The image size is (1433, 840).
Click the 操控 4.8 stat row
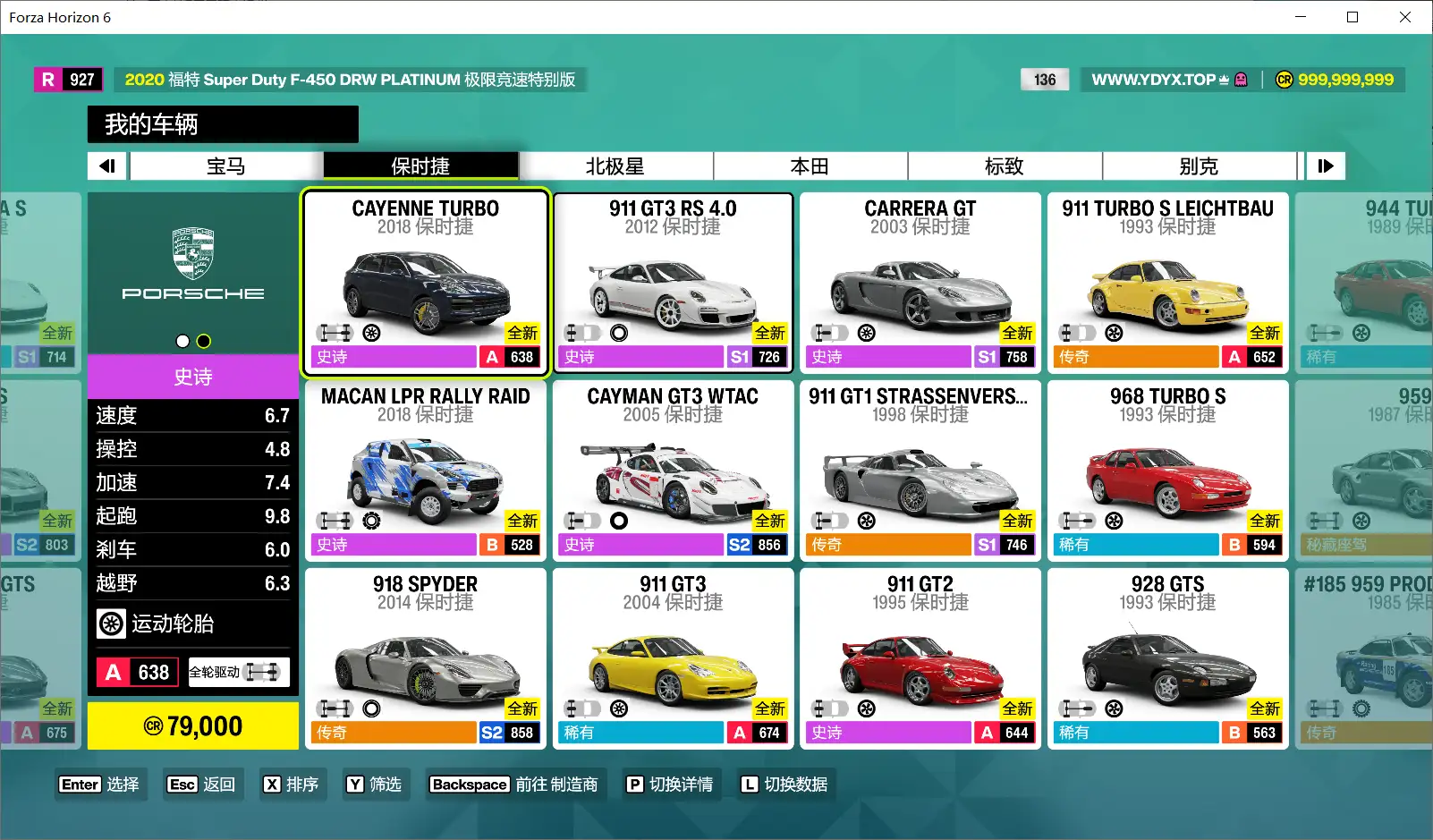[x=193, y=449]
